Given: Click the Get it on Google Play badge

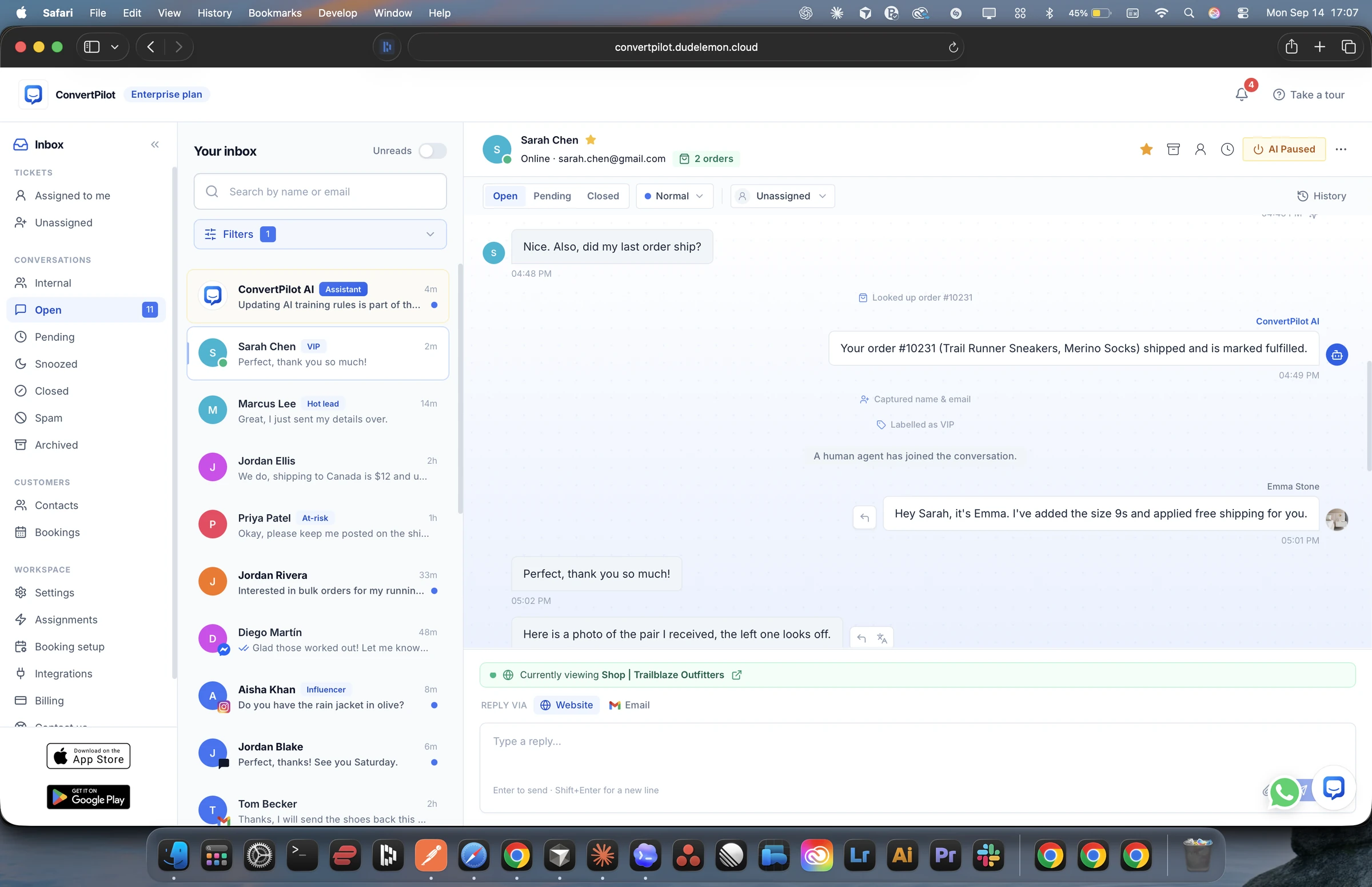Looking at the screenshot, I should [x=88, y=797].
